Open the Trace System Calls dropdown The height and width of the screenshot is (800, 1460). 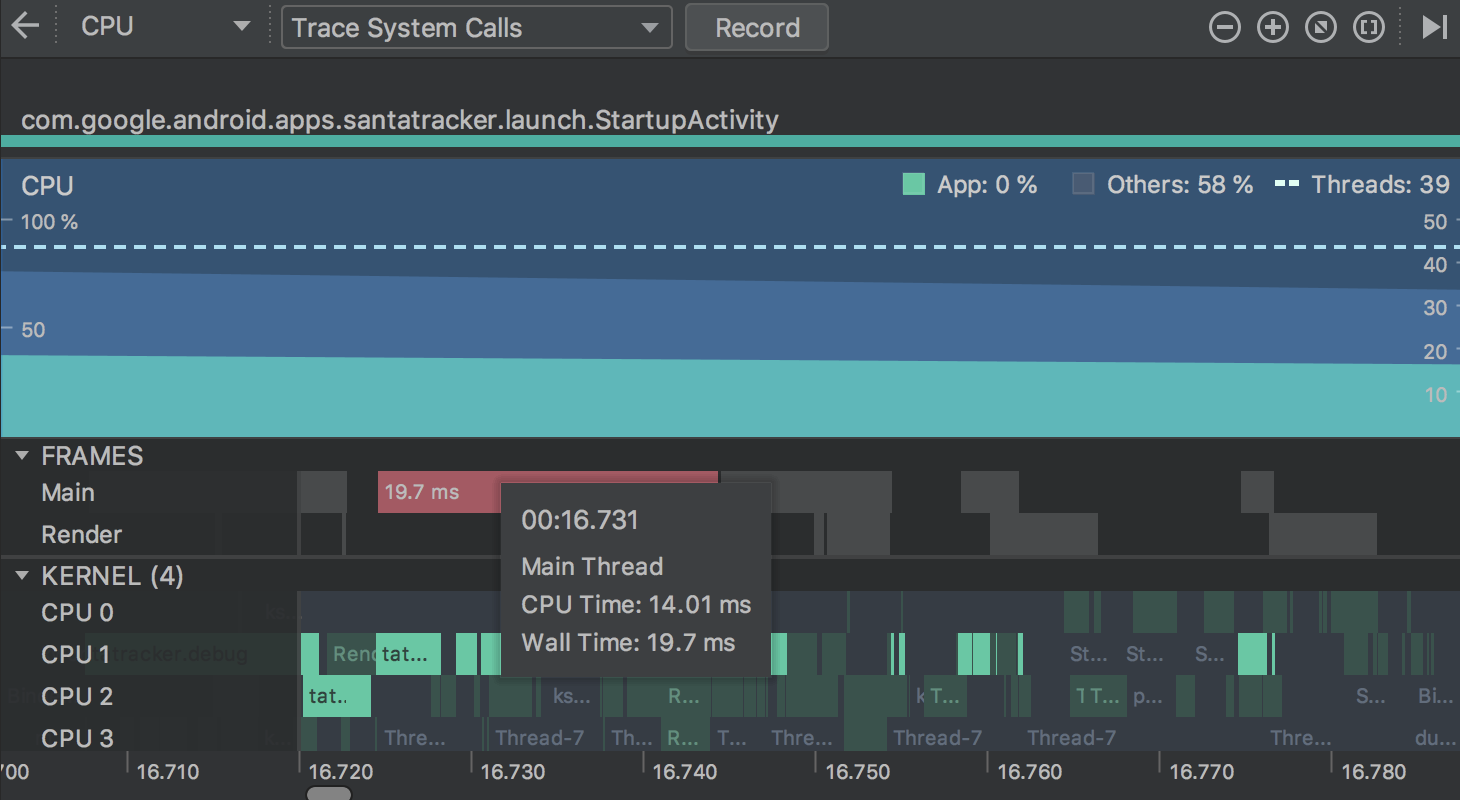[x=476, y=28]
